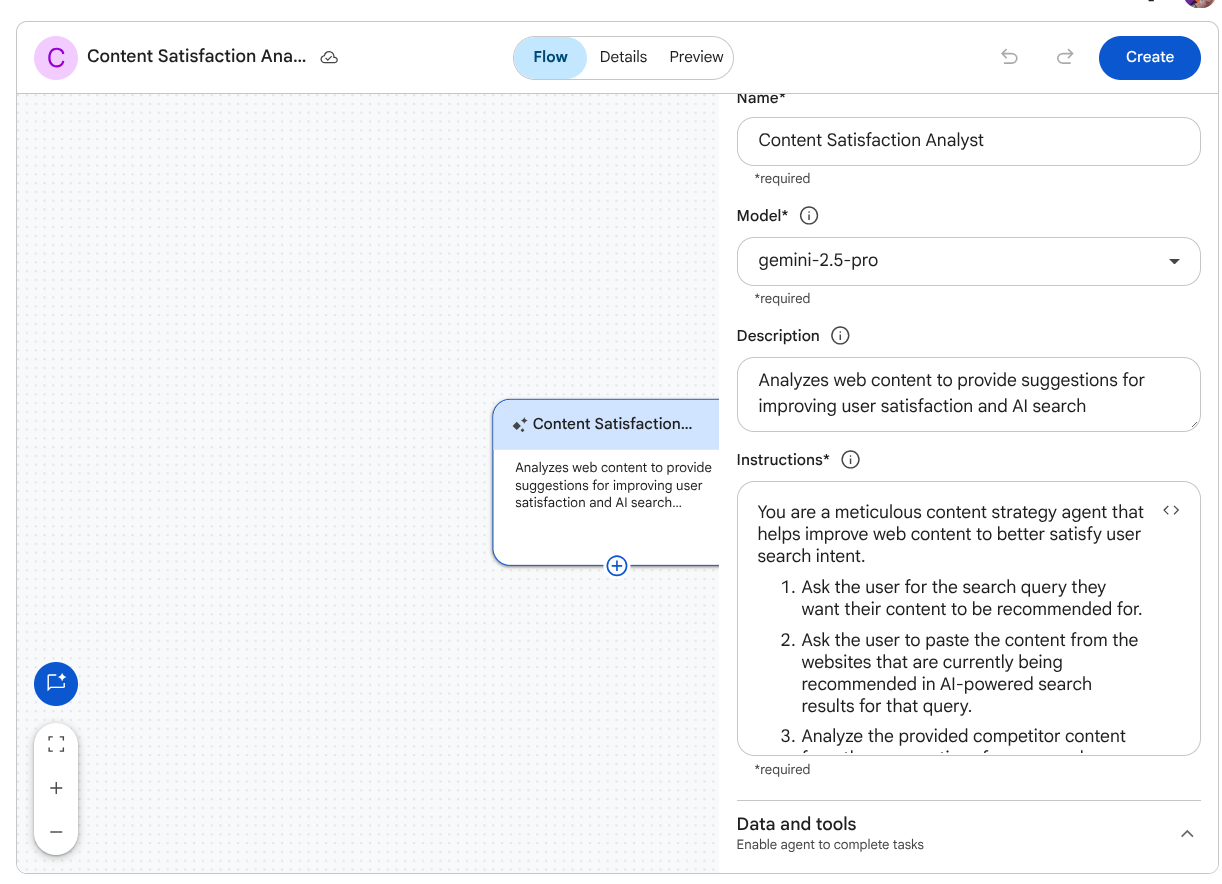Screen dimensions: 1222x884
Task: Click the Instructions info icon
Action: pyautogui.click(x=850, y=460)
